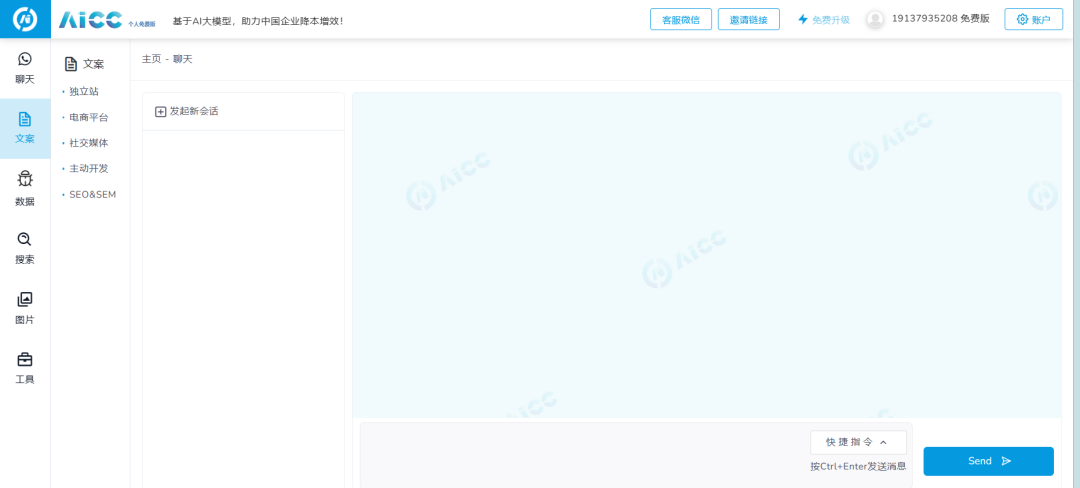This screenshot has width=1080, height=488.
Task: Click the 聊天 breadcrumb text
Action: pyautogui.click(x=183, y=59)
